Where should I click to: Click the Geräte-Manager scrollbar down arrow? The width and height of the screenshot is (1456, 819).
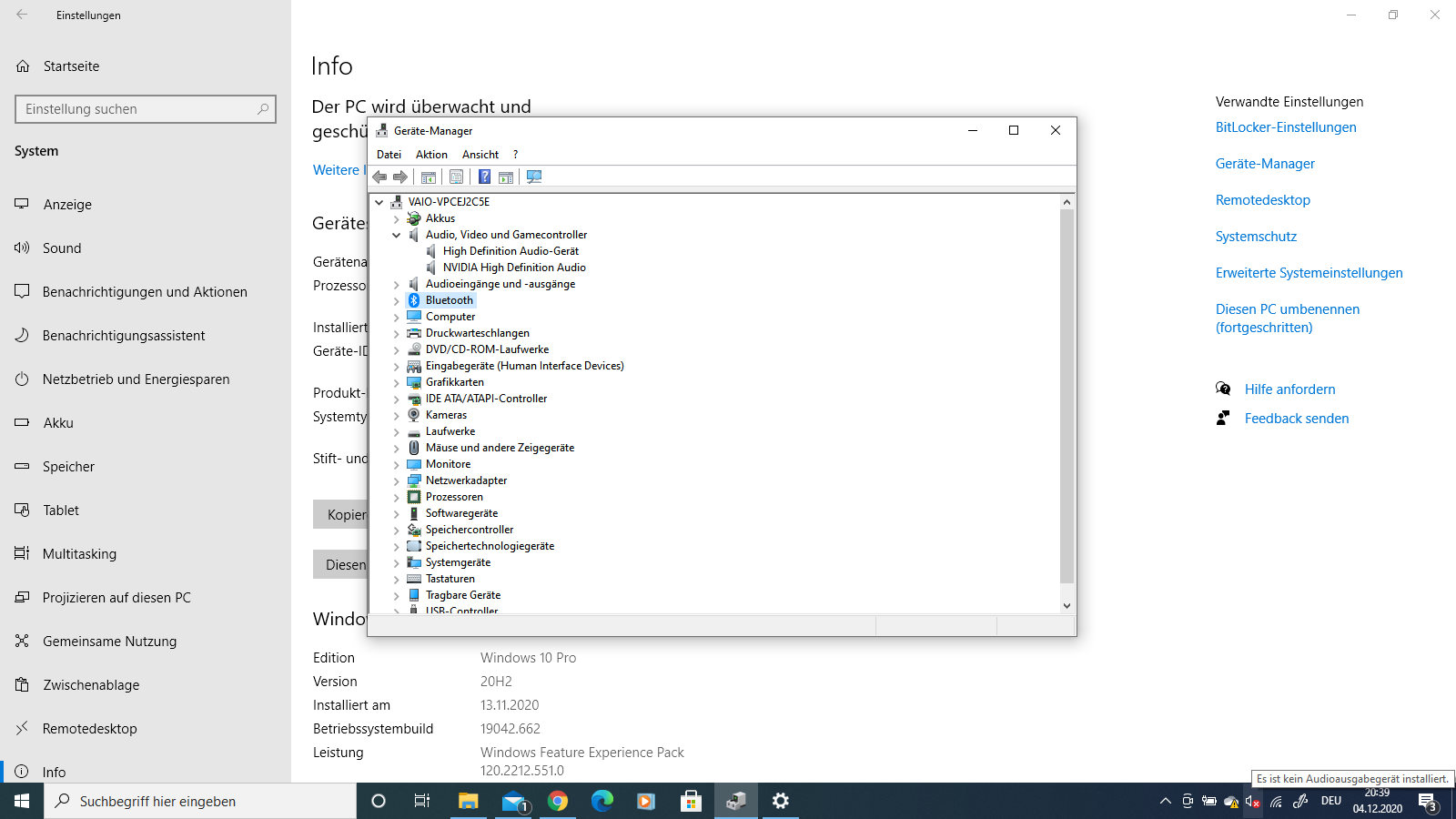click(1067, 605)
